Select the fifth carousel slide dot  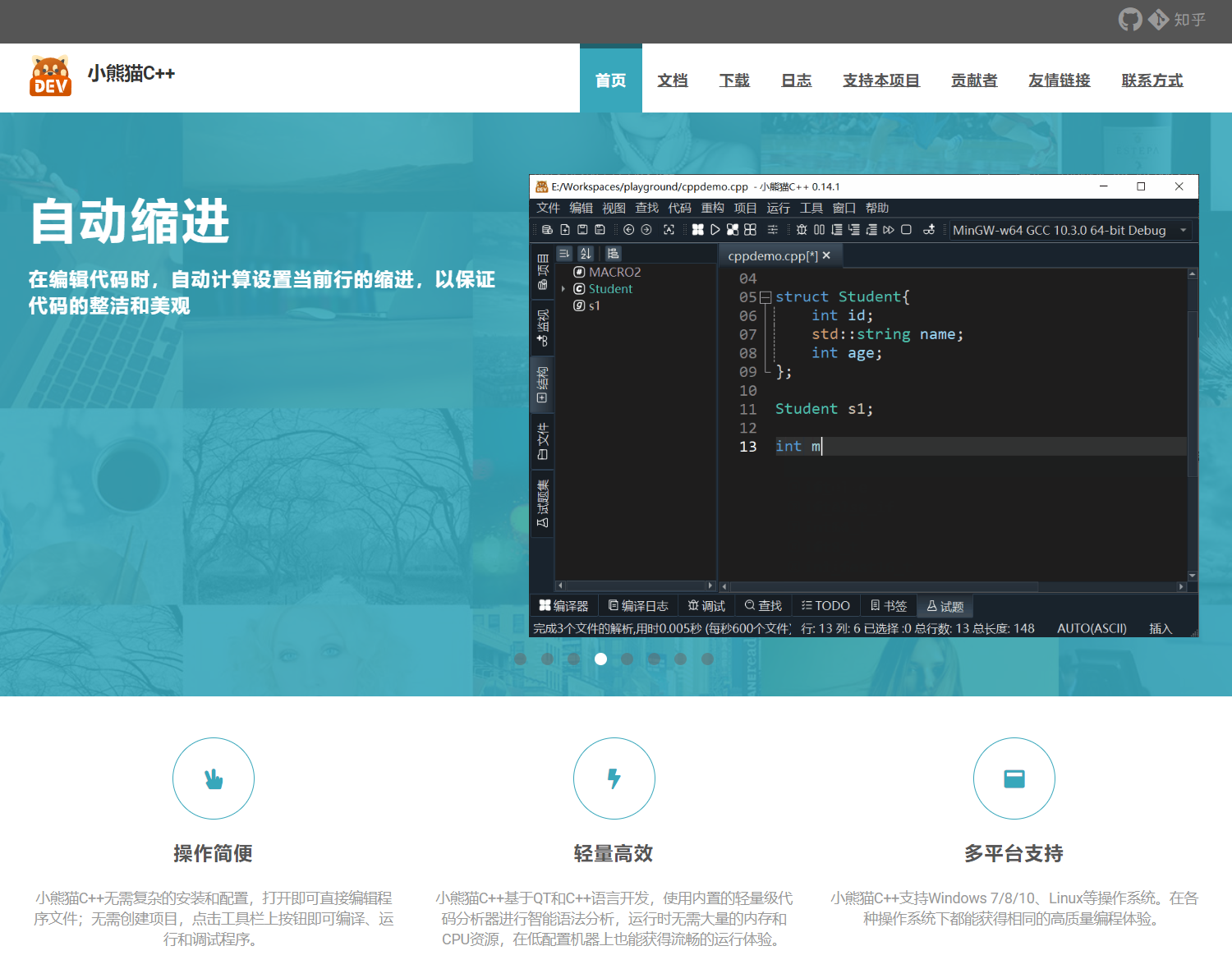(627, 659)
